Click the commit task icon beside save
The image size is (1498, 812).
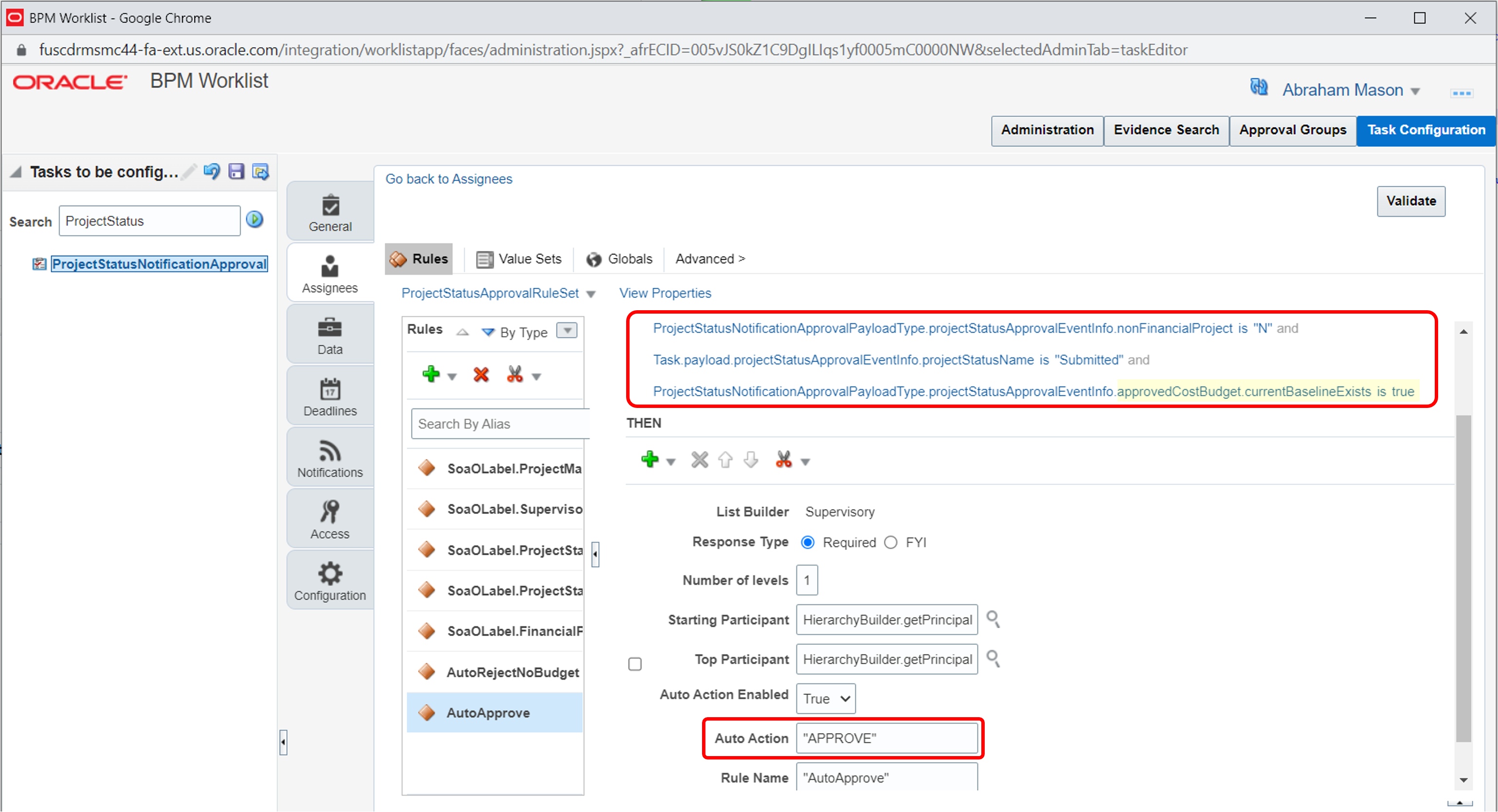260,172
